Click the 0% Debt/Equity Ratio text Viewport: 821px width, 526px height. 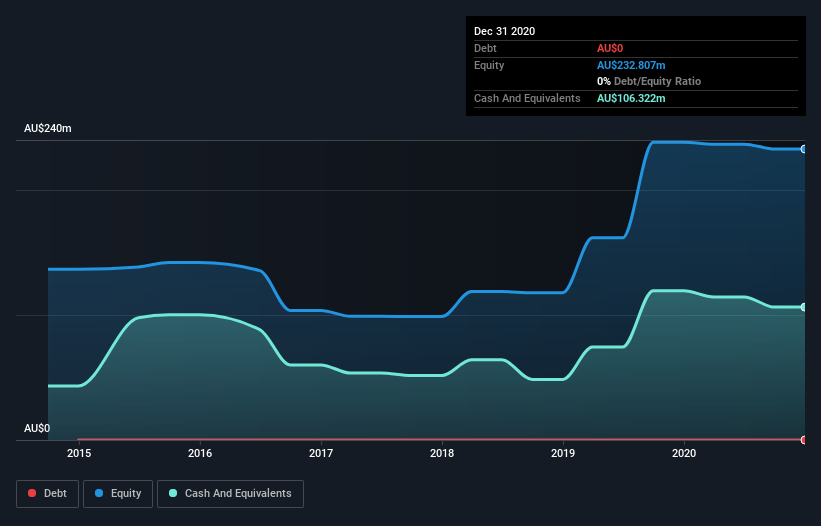pos(649,81)
